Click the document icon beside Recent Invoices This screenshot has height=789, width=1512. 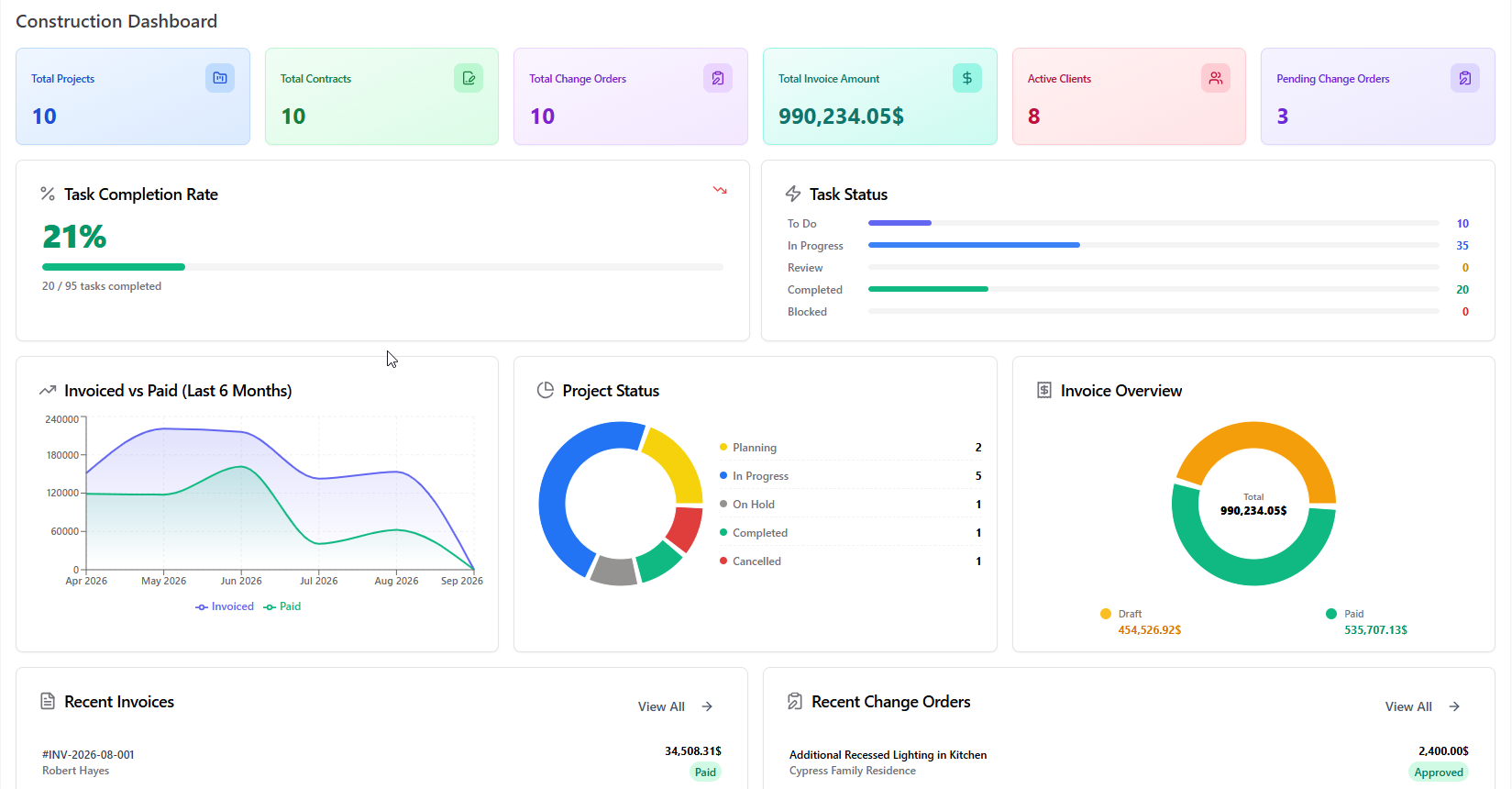point(48,701)
